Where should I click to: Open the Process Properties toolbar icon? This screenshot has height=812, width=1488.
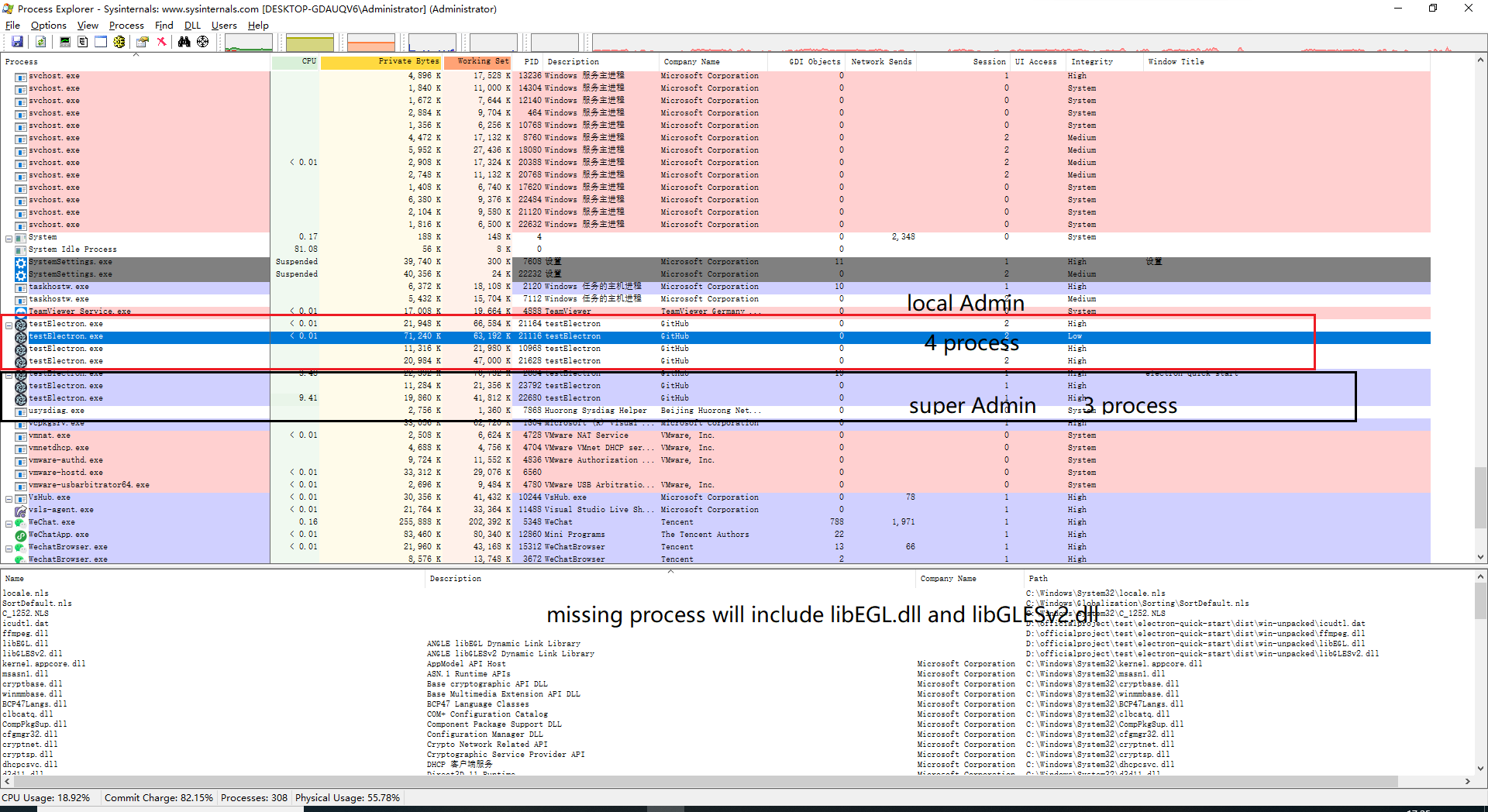coord(143,42)
